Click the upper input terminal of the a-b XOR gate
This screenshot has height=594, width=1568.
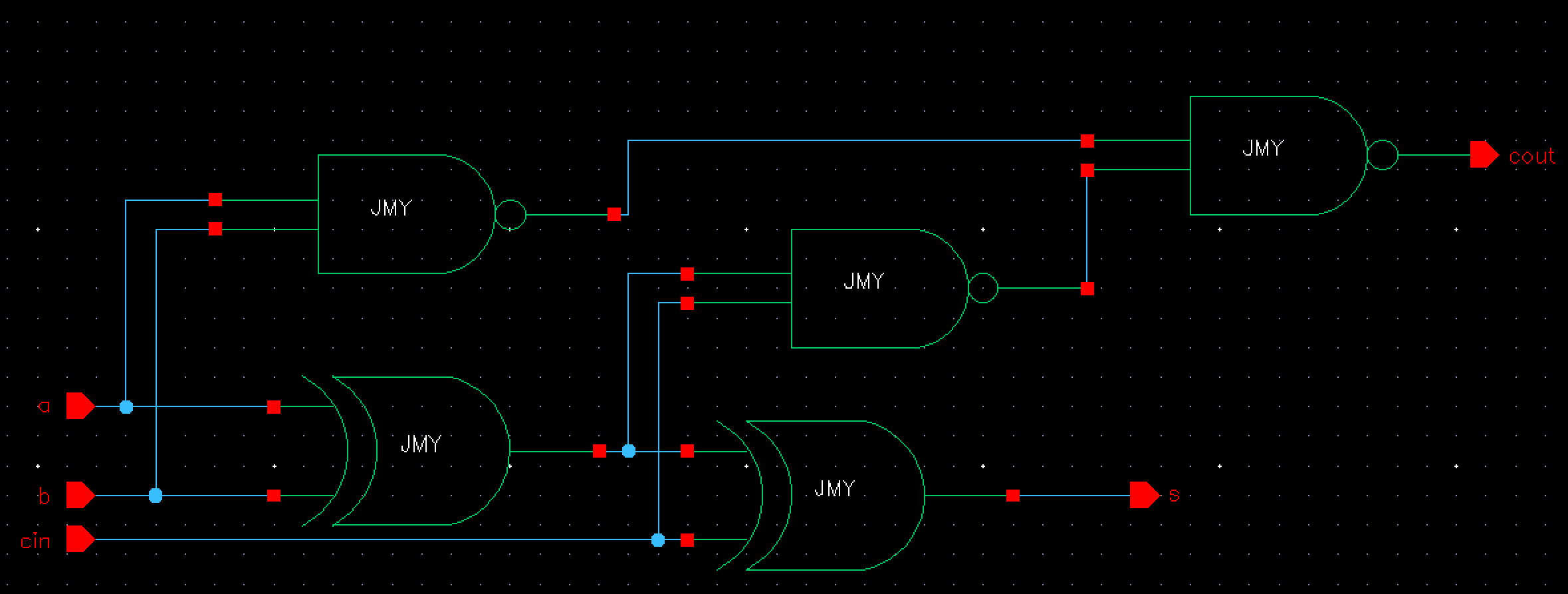274,407
